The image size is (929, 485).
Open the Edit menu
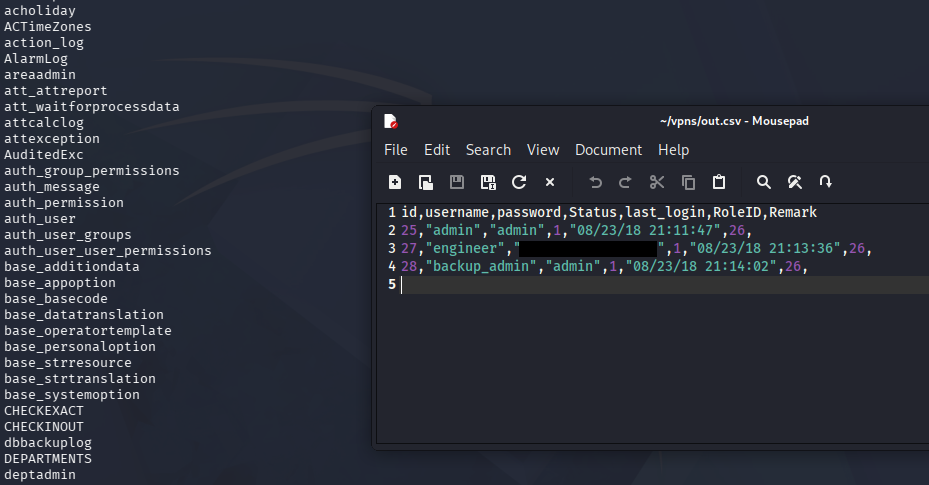click(437, 150)
